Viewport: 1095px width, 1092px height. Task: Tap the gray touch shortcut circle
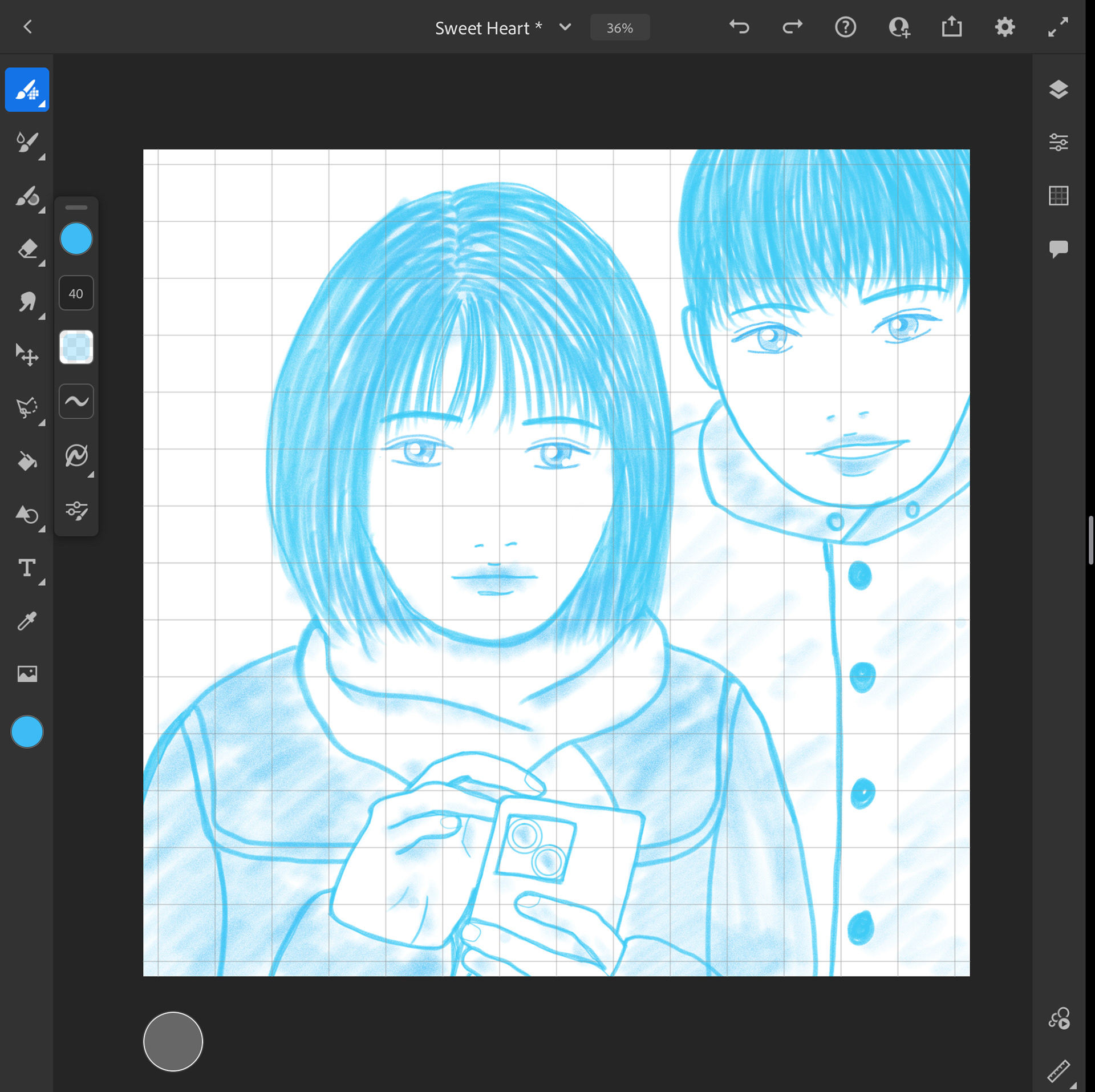click(173, 1041)
